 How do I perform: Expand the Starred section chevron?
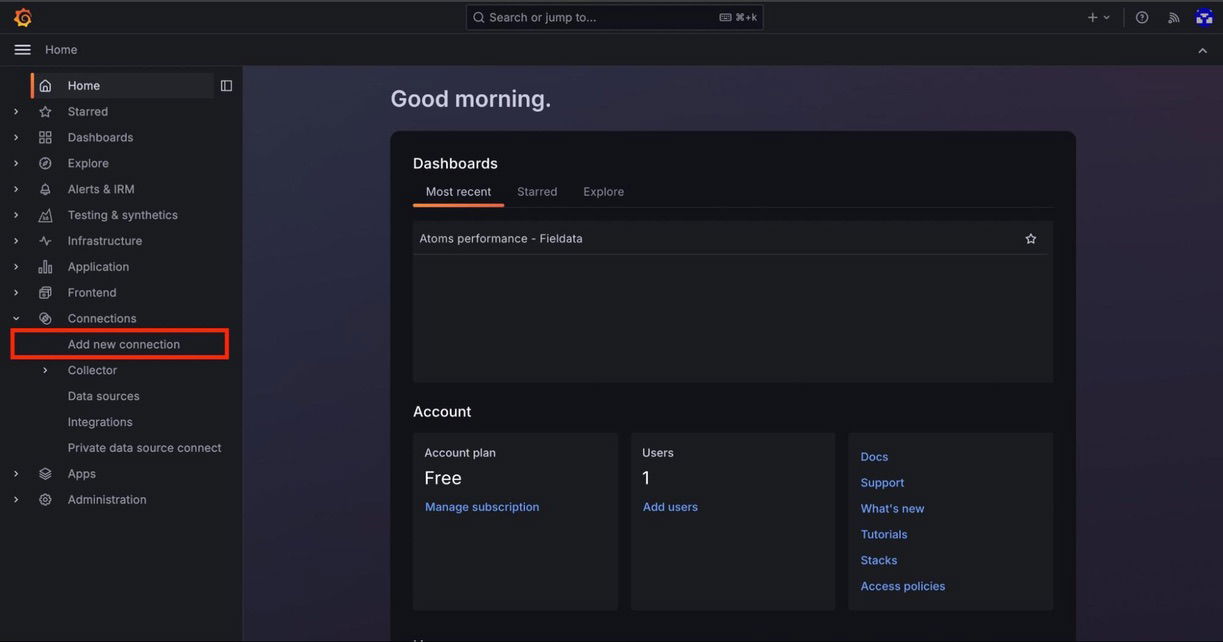pos(16,112)
